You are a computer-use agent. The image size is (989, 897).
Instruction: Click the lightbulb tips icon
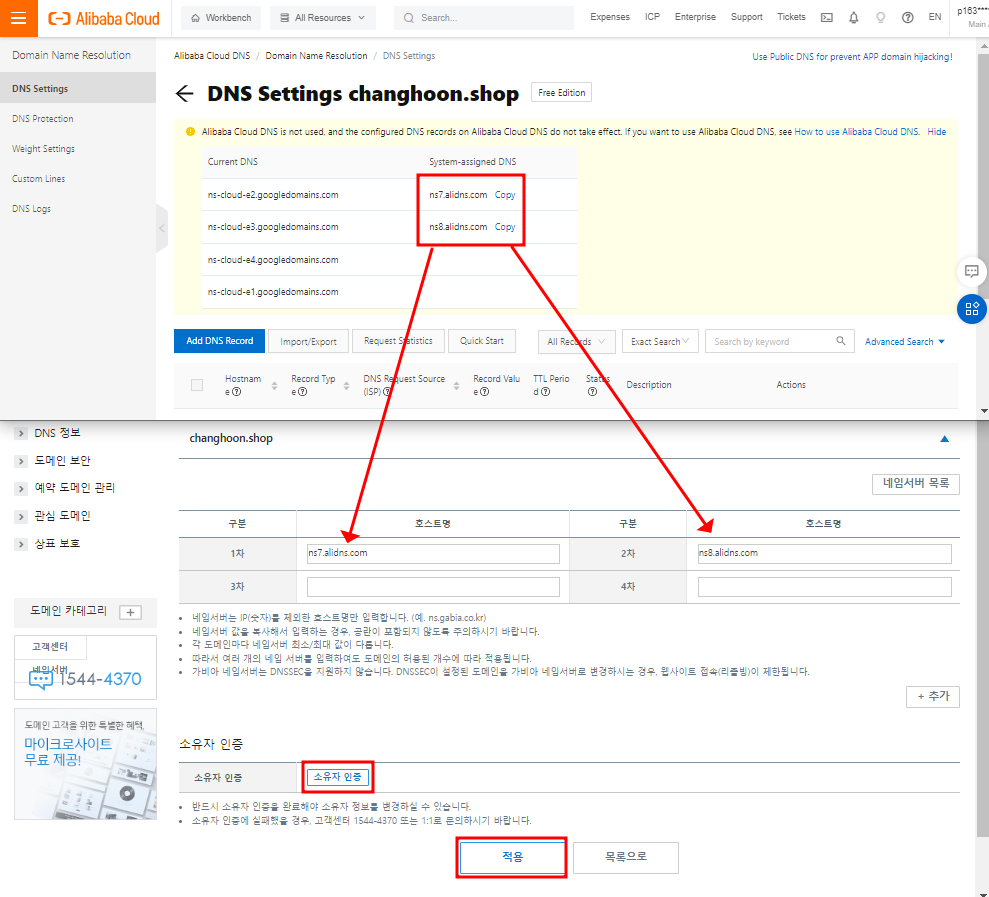[881, 18]
